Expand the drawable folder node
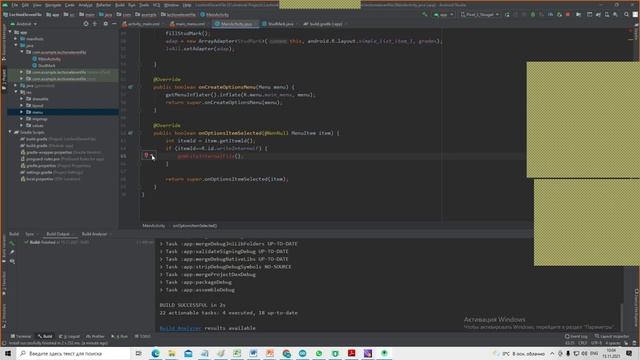Screen dimensions: 640x360 tap(22, 99)
